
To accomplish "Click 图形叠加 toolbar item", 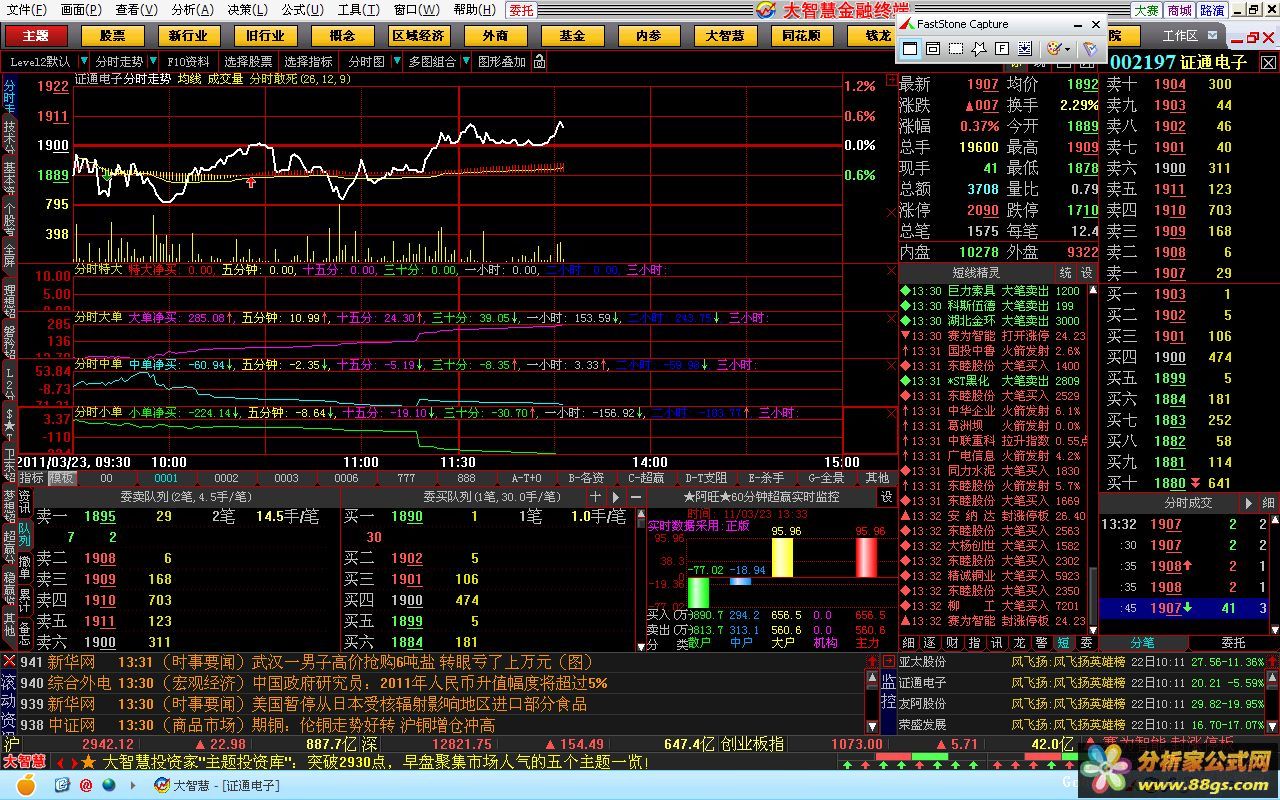I will pyautogui.click(x=502, y=62).
